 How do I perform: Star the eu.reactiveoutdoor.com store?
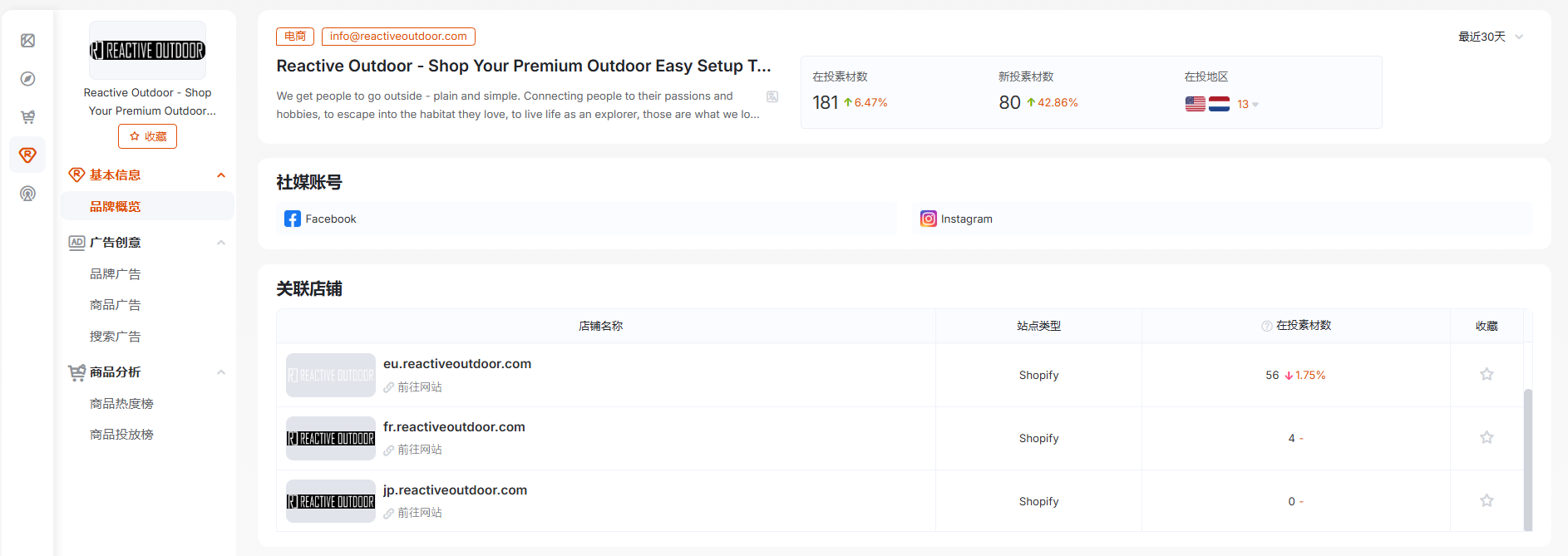click(1487, 374)
